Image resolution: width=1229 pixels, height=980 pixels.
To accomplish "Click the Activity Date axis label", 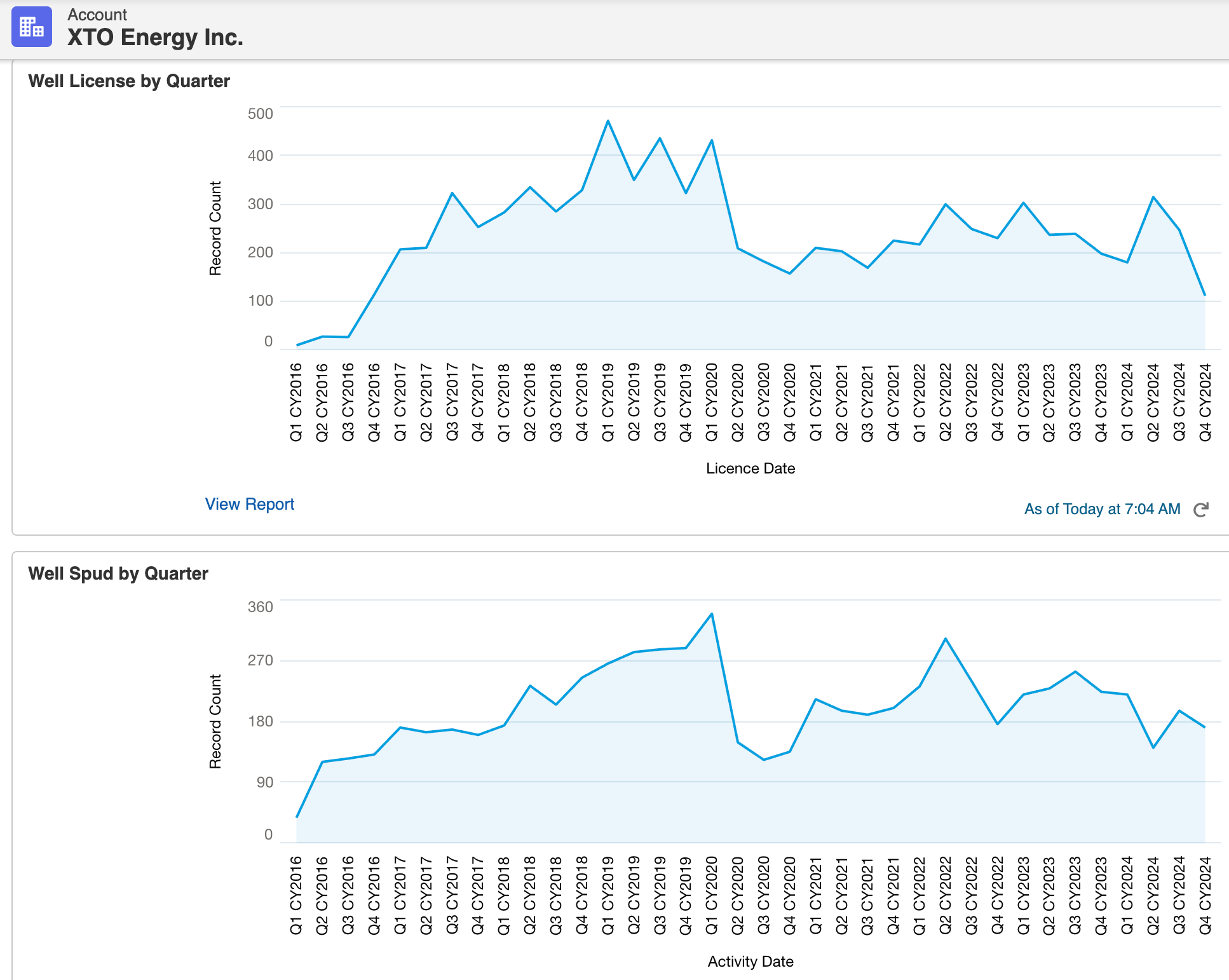I will 750,962.
